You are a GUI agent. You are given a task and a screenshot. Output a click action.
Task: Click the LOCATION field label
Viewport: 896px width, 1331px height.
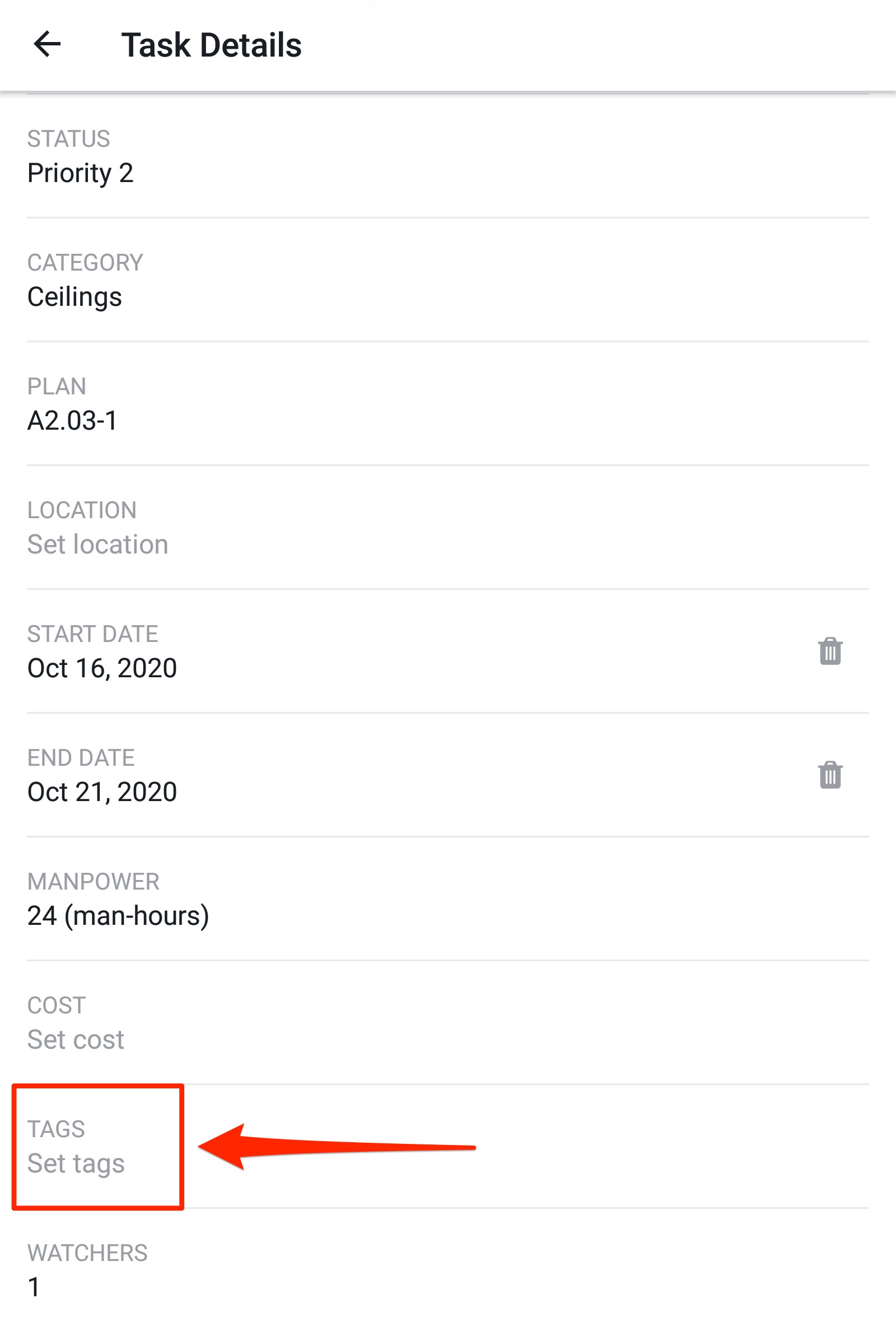[82, 510]
